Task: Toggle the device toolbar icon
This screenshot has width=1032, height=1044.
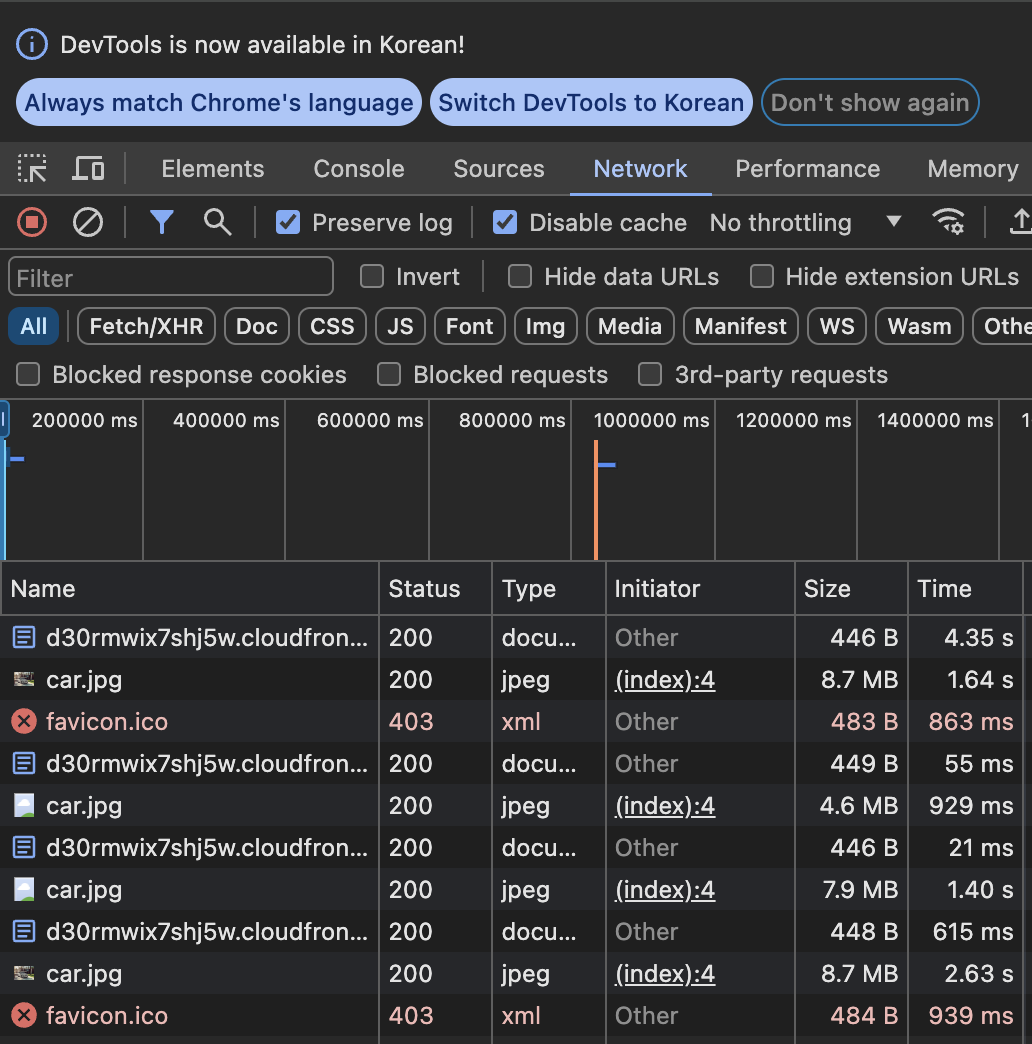Action: point(88,169)
